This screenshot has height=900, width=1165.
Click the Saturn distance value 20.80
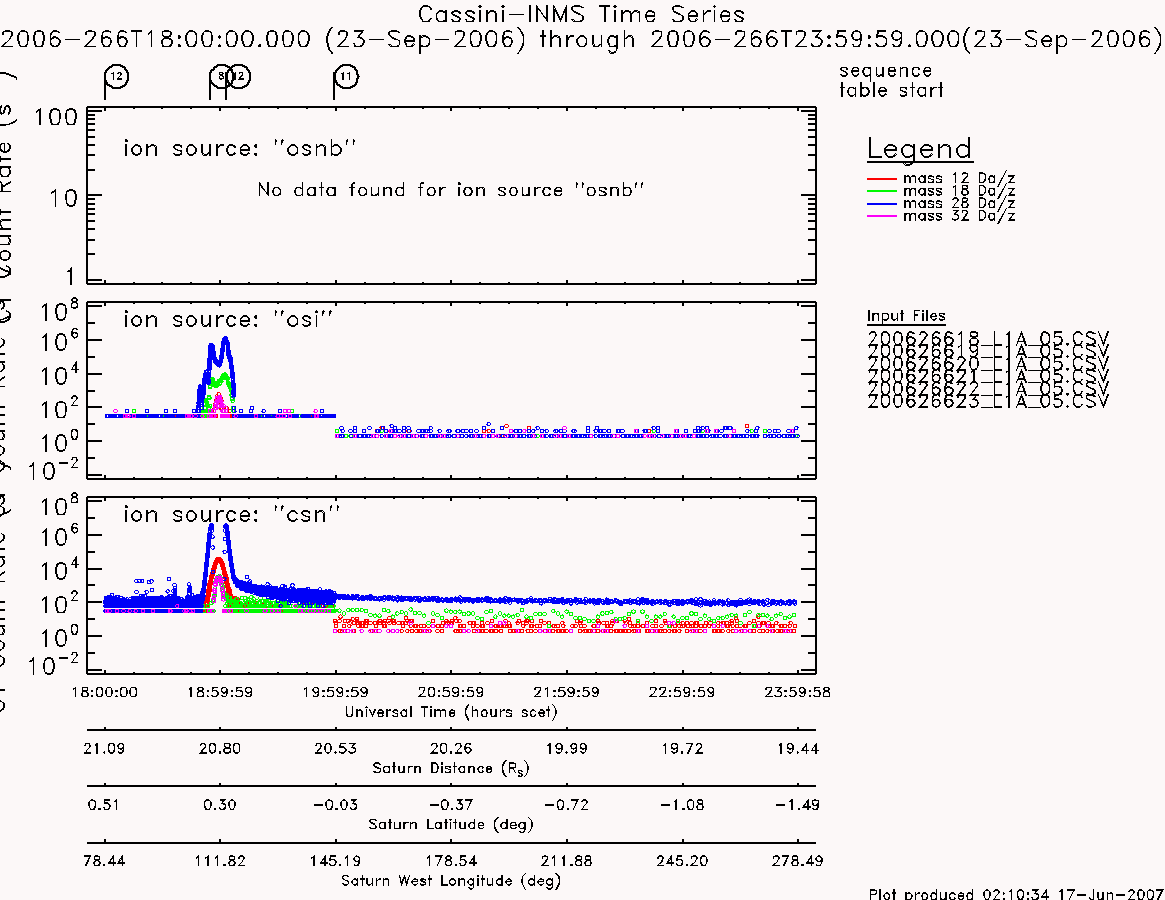[x=219, y=748]
